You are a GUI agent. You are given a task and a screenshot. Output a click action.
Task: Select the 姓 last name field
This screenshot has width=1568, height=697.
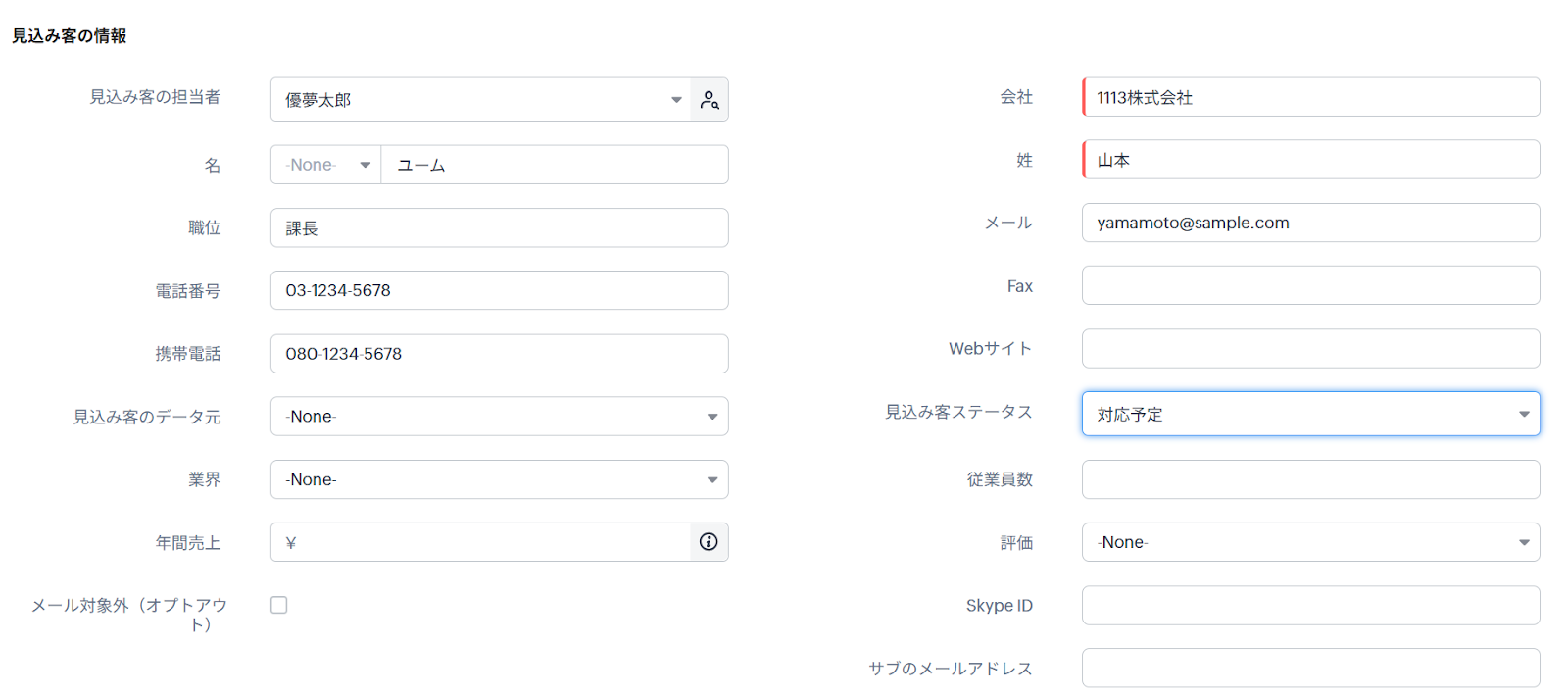point(1310,160)
